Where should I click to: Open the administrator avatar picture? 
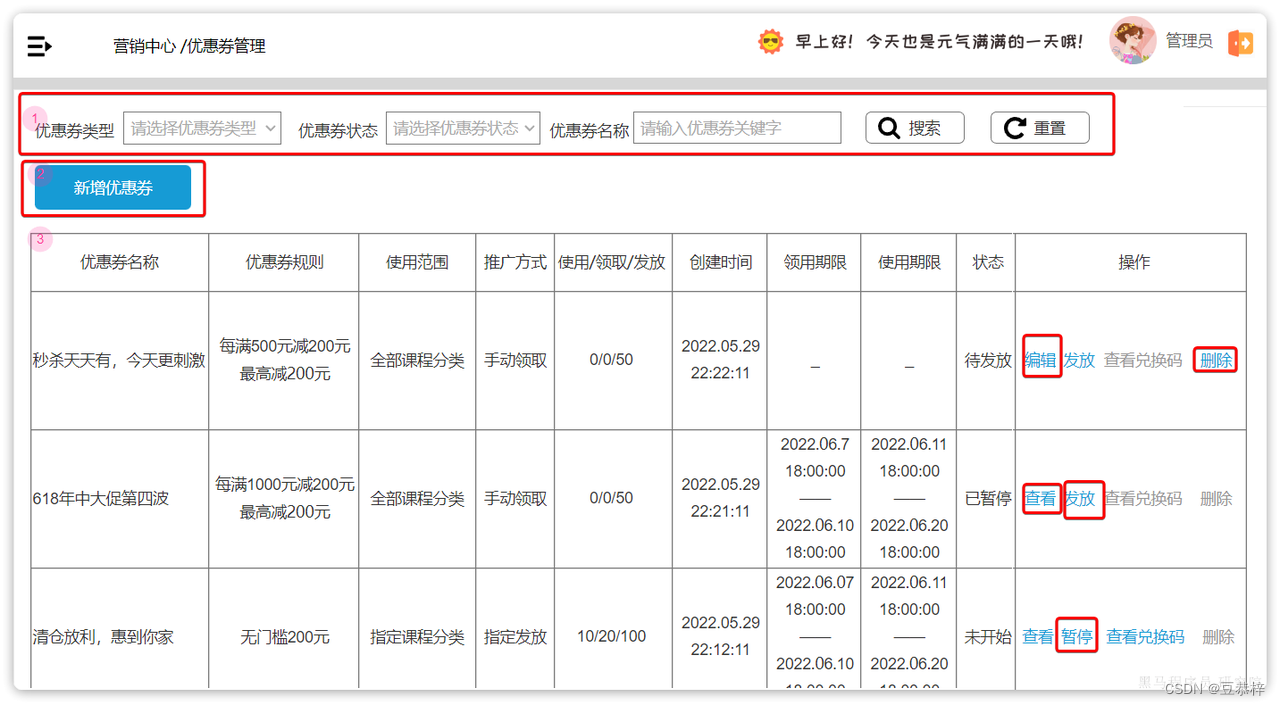coord(1133,41)
